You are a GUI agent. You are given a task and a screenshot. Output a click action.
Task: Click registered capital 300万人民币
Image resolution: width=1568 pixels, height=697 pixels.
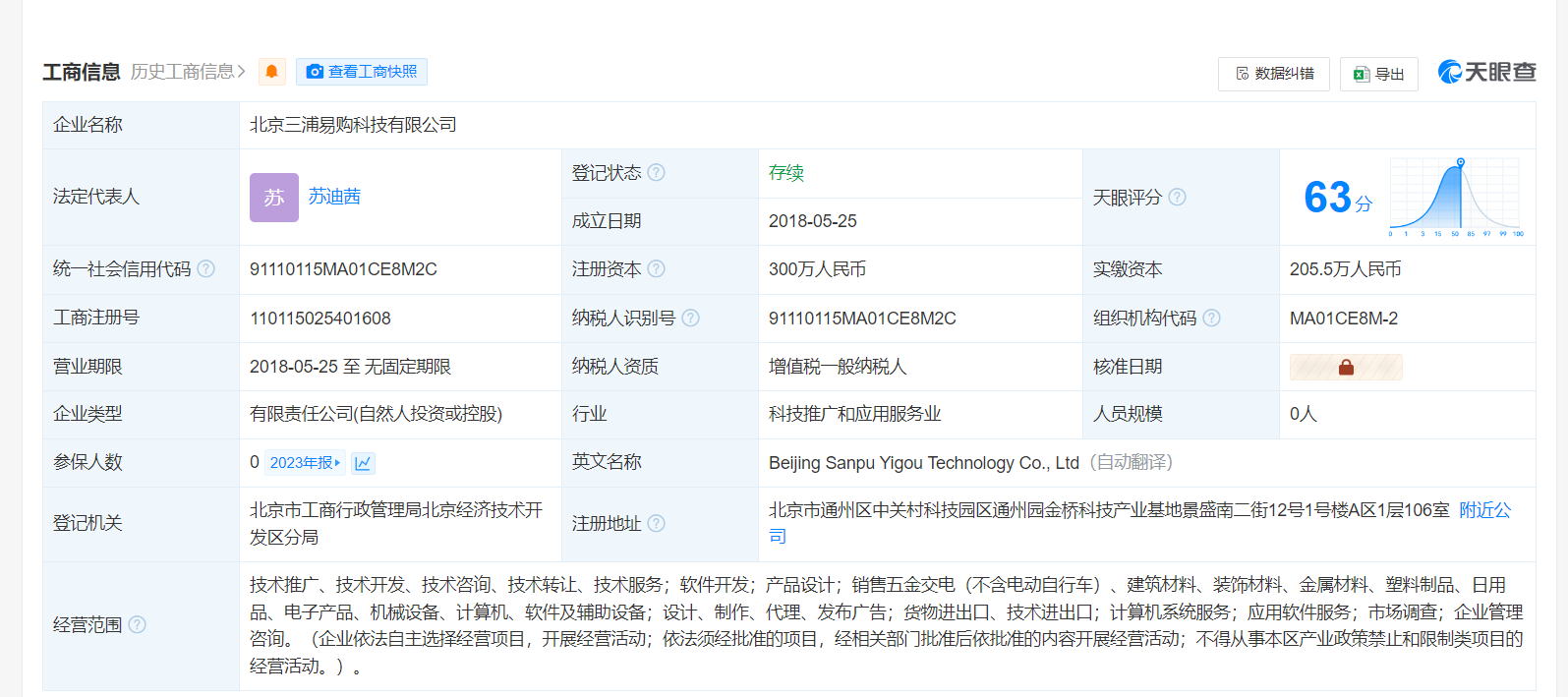pyautogui.click(x=817, y=269)
